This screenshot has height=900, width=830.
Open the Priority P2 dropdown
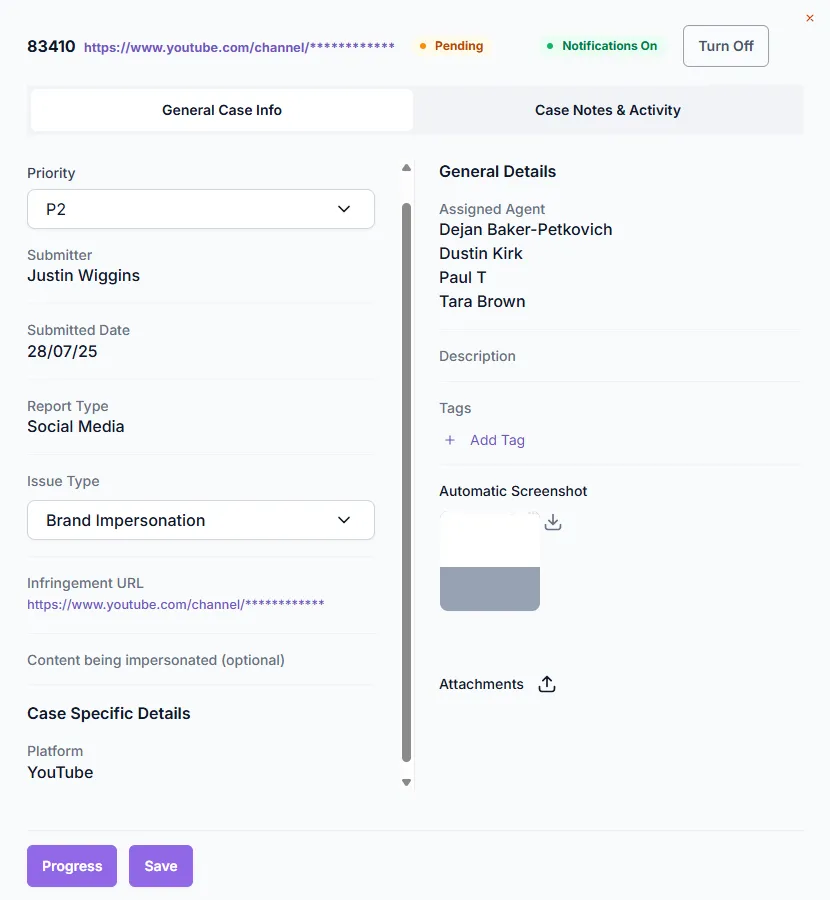(x=201, y=209)
